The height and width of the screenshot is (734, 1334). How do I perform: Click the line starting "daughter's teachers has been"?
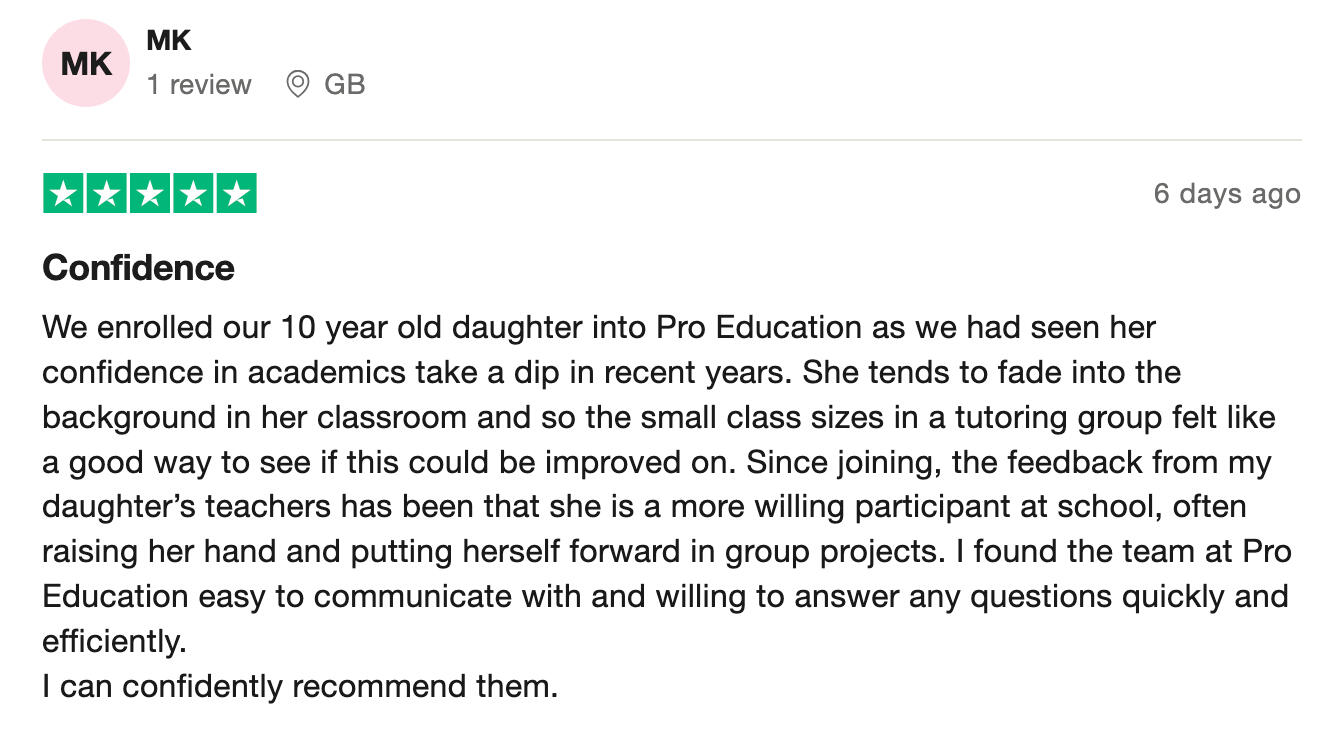[644, 507]
